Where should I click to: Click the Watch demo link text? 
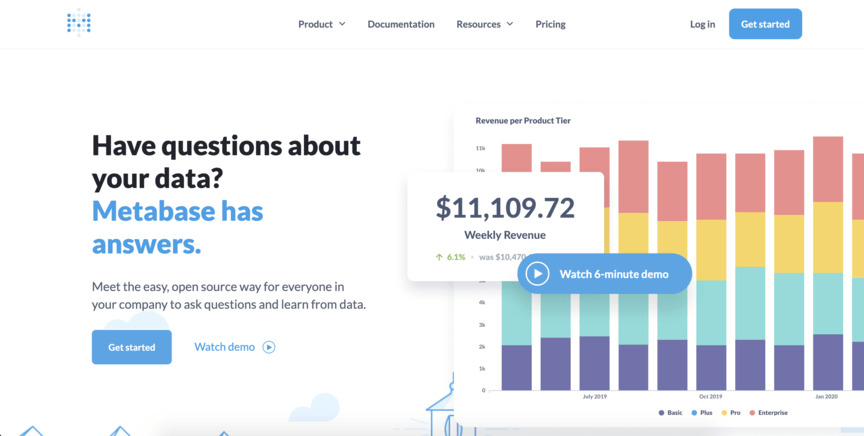225,347
